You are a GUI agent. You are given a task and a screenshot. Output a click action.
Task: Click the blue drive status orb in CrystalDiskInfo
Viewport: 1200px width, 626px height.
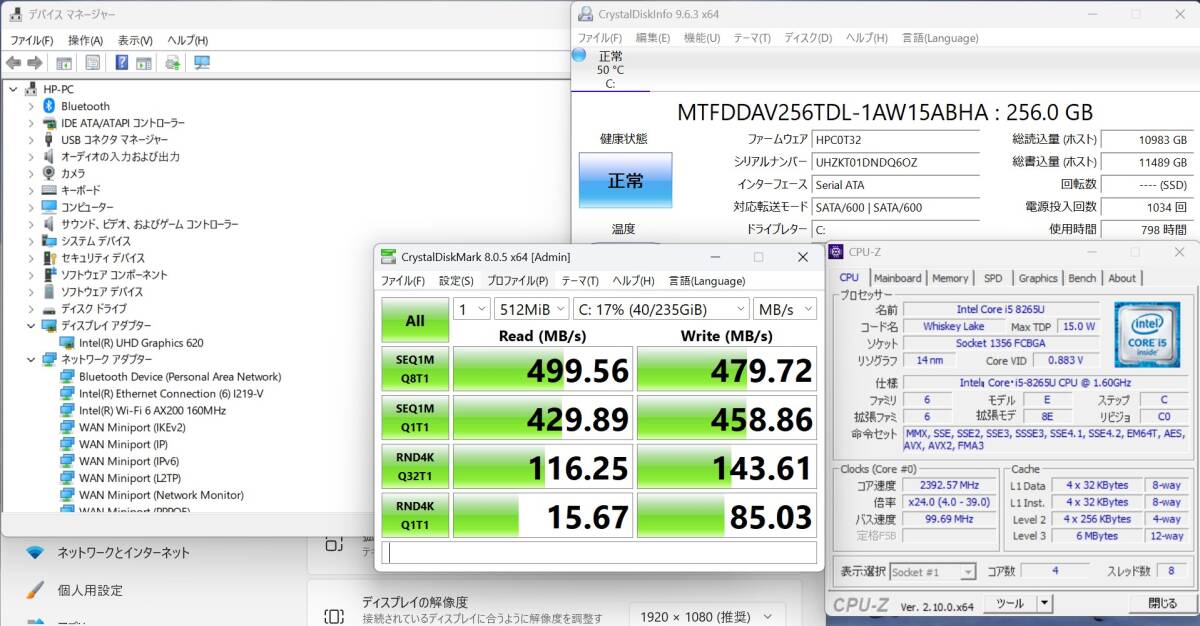[x=579, y=55]
